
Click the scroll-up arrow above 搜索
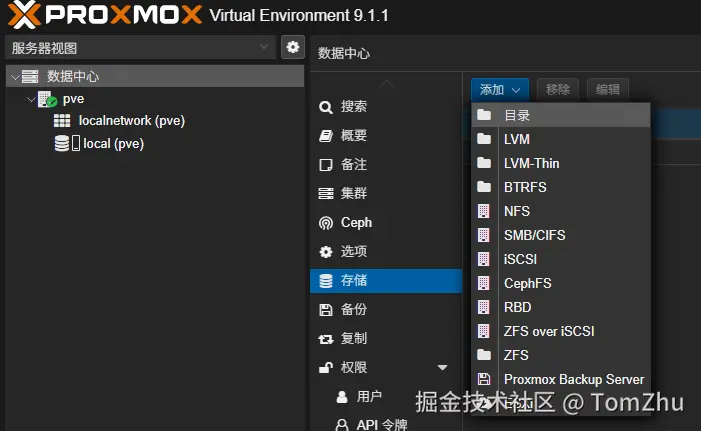[386, 84]
